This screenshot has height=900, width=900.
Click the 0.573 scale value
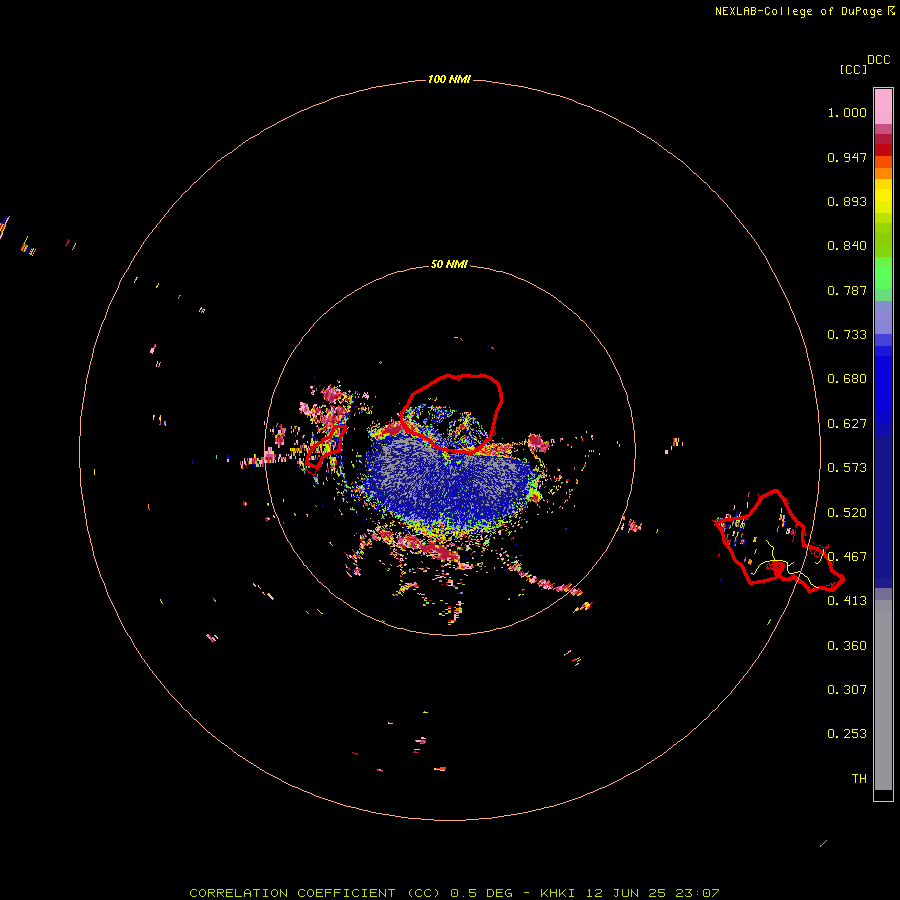point(847,468)
